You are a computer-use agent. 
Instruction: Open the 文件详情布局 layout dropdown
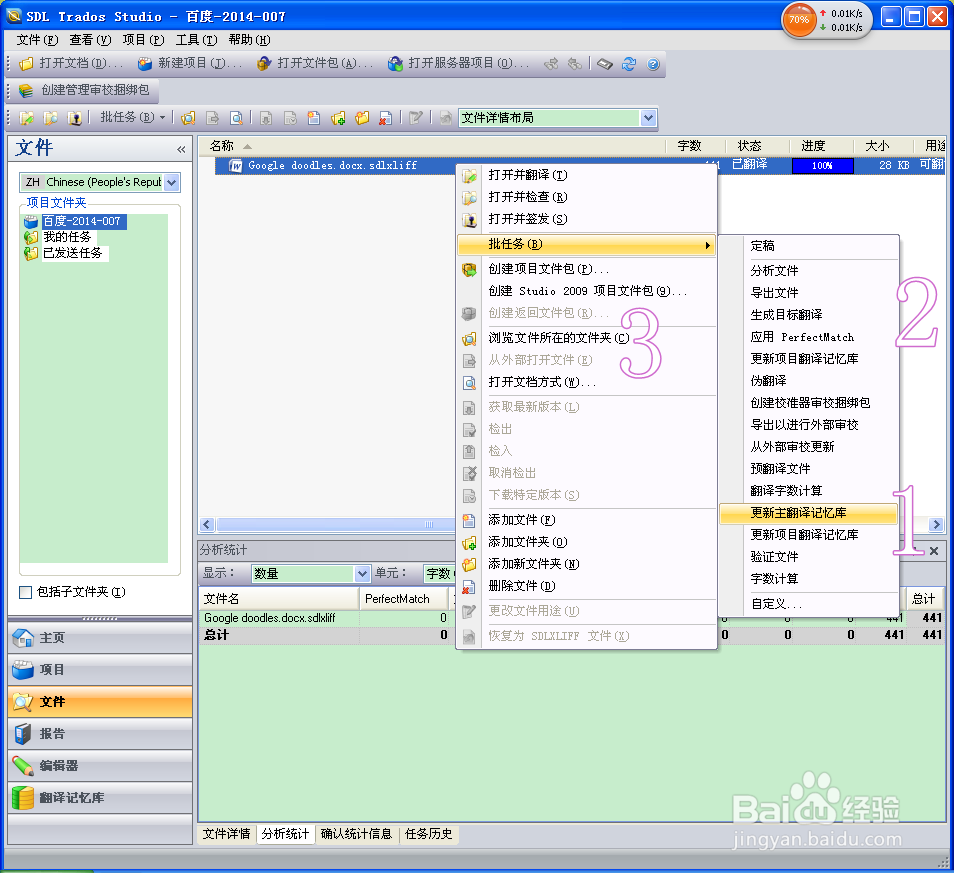coord(649,117)
